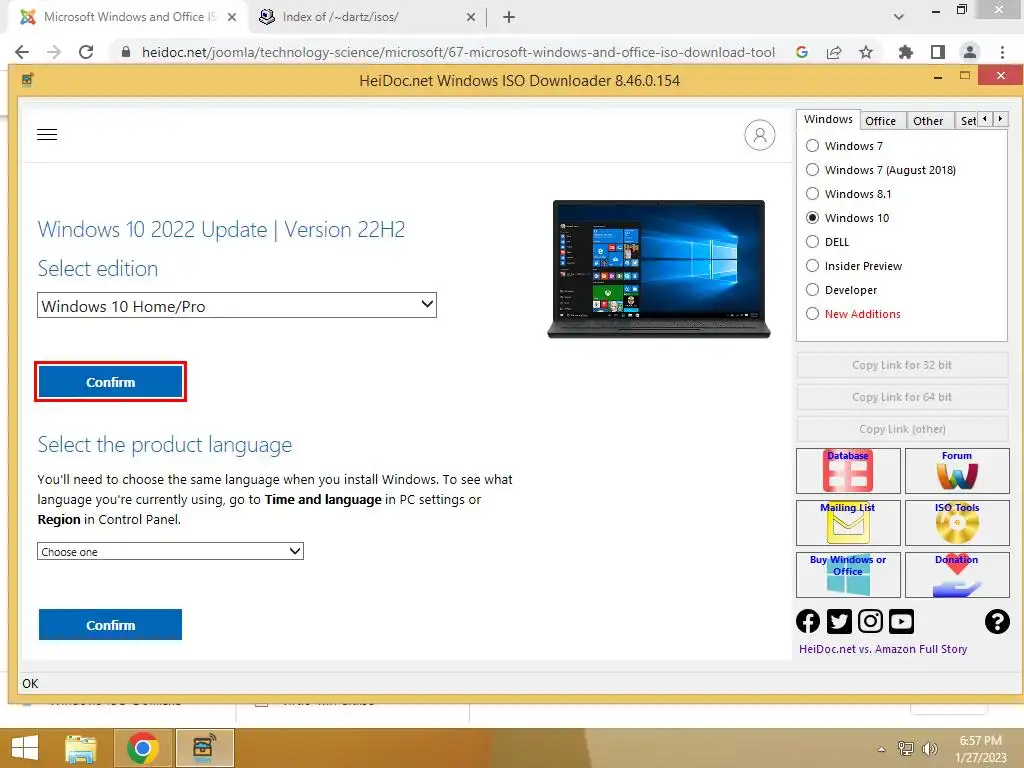Image resolution: width=1024 pixels, height=768 pixels.
Task: Show hidden system tray icons
Action: 882,749
